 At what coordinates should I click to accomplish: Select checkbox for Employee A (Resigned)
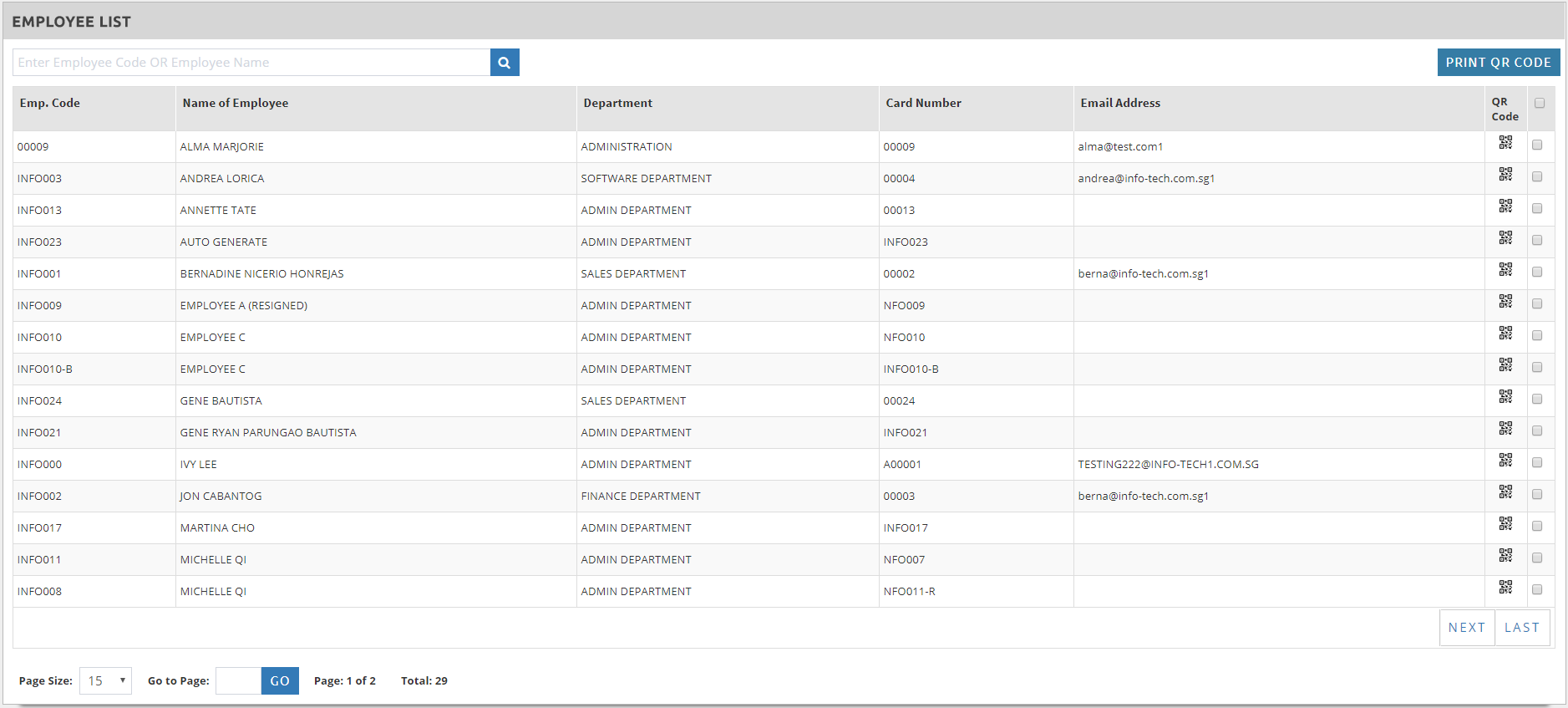tap(1537, 304)
